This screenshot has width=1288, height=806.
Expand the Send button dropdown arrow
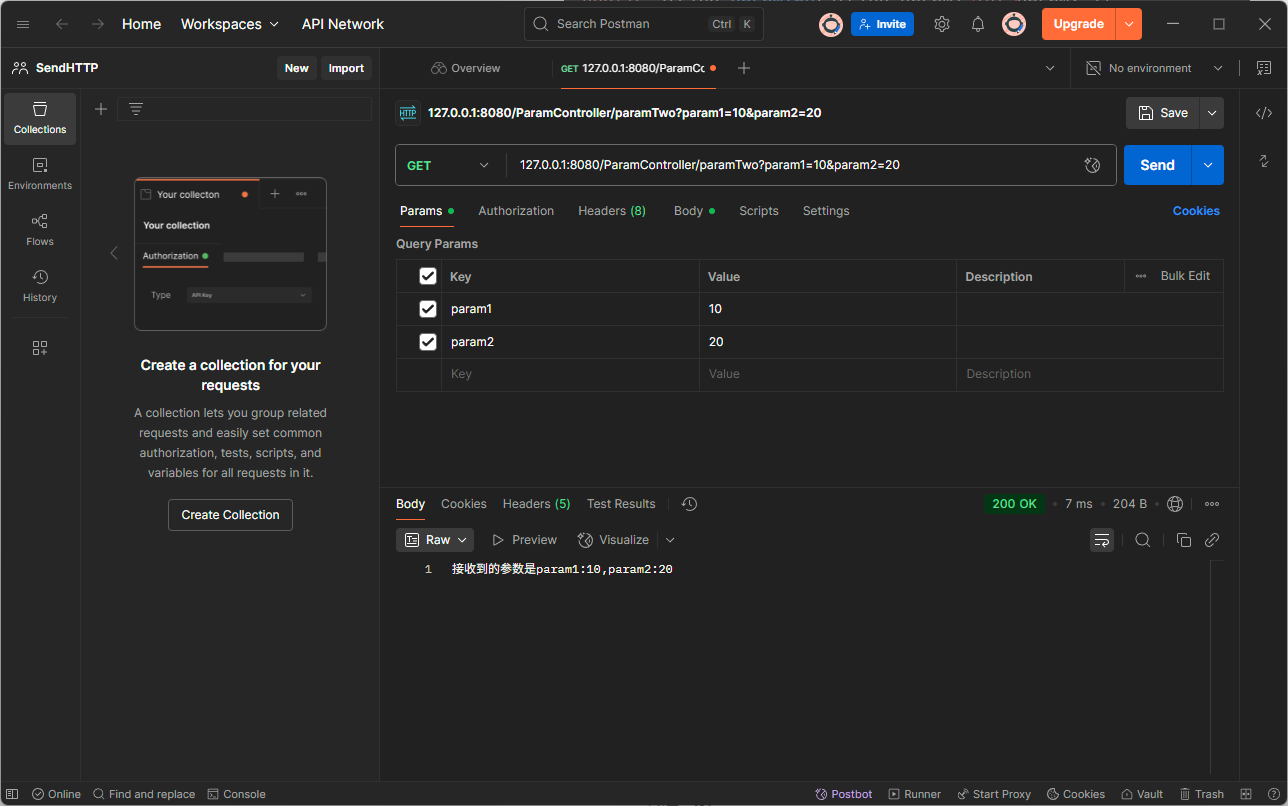[1208, 165]
